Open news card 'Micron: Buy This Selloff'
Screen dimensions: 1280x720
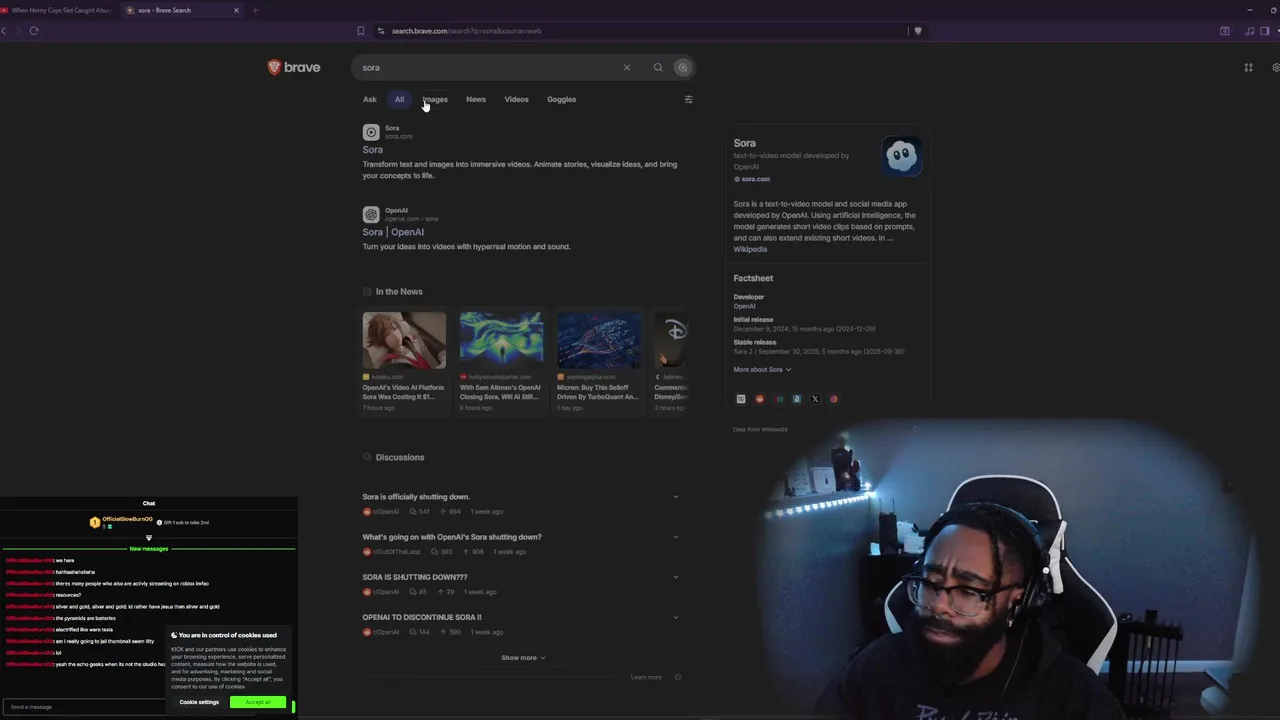click(x=598, y=361)
